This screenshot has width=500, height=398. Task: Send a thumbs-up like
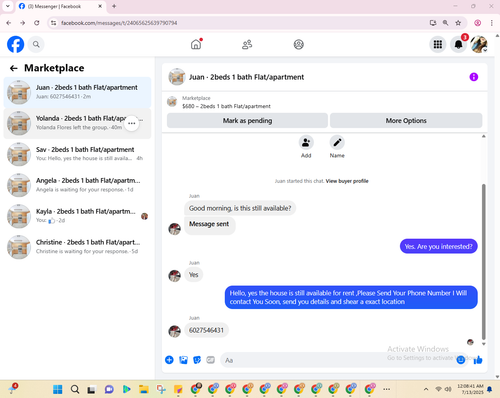pos(478,360)
